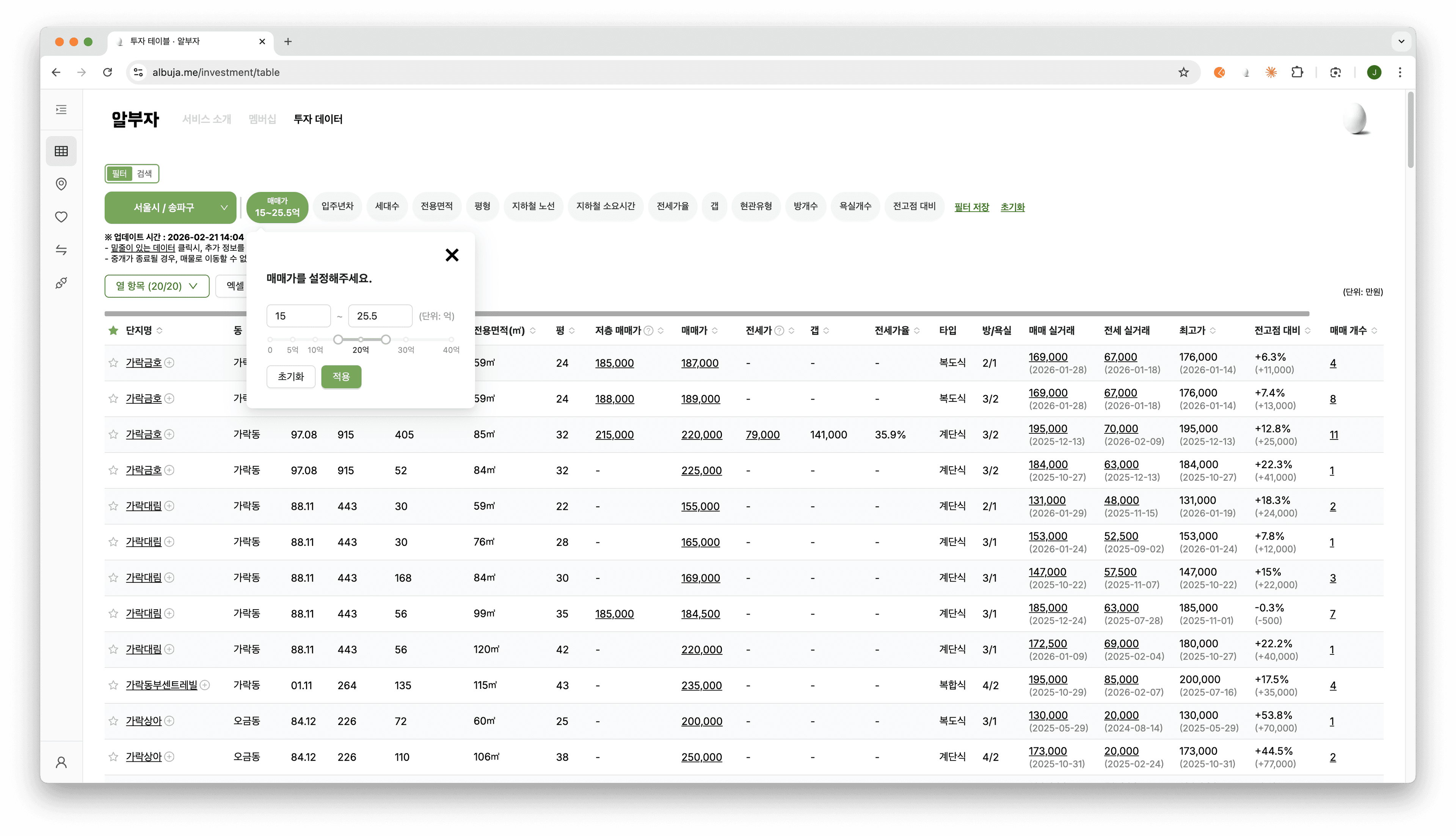
Task: Click the info icon beside 전세가 header
Action: (779, 331)
